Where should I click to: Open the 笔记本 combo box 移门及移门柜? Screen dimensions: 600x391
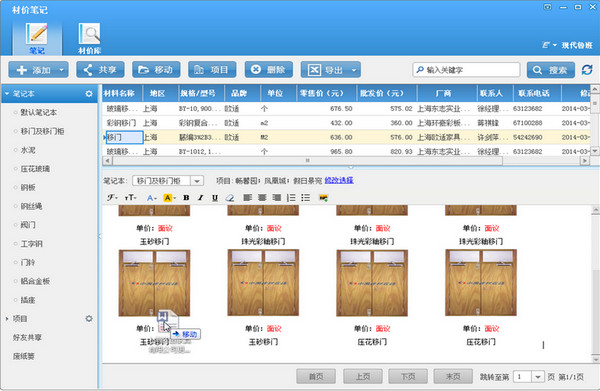[168, 181]
